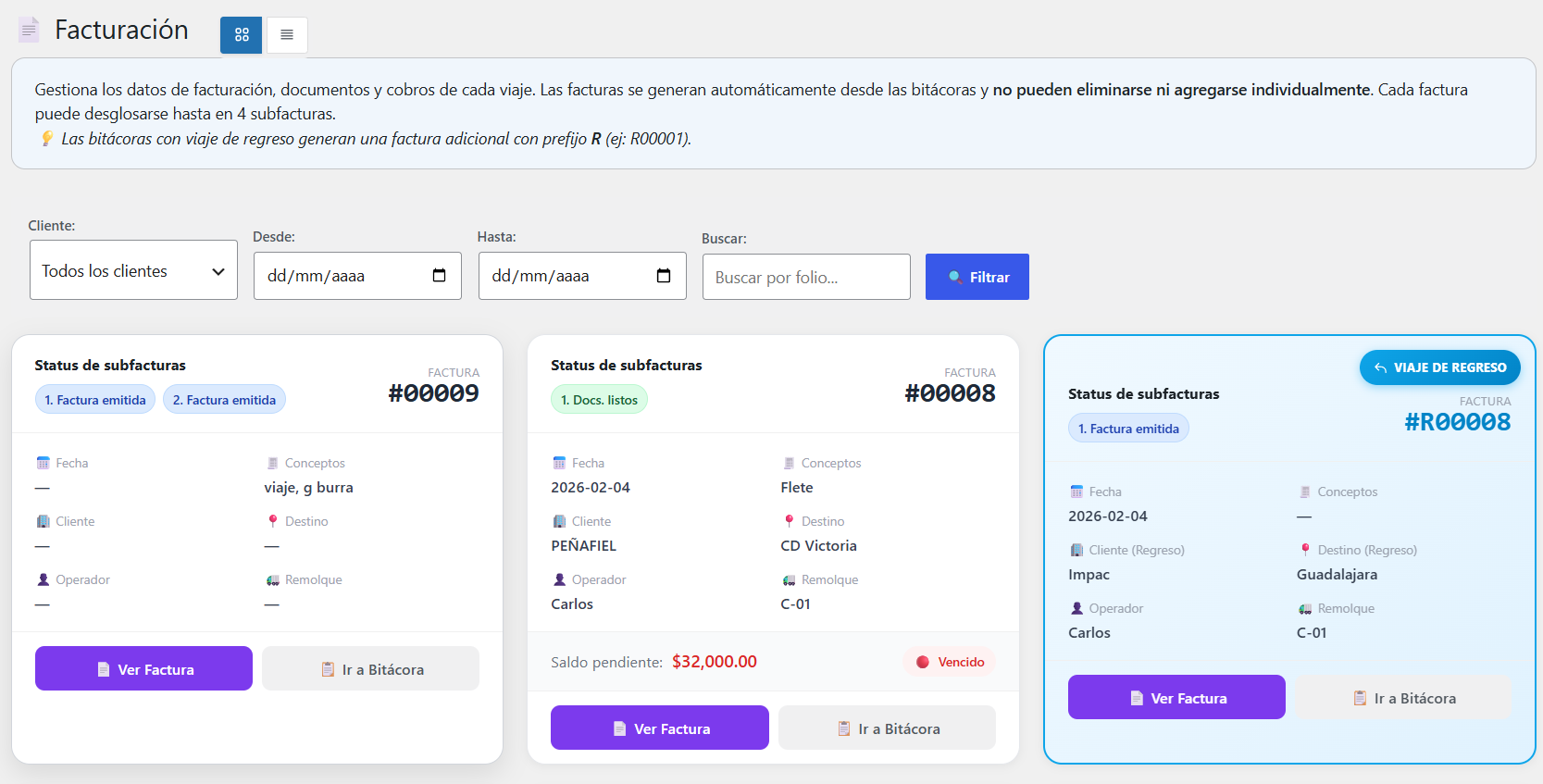Click the Facturación document icon
Screen dimensions: 1543x784
[x=29, y=30]
